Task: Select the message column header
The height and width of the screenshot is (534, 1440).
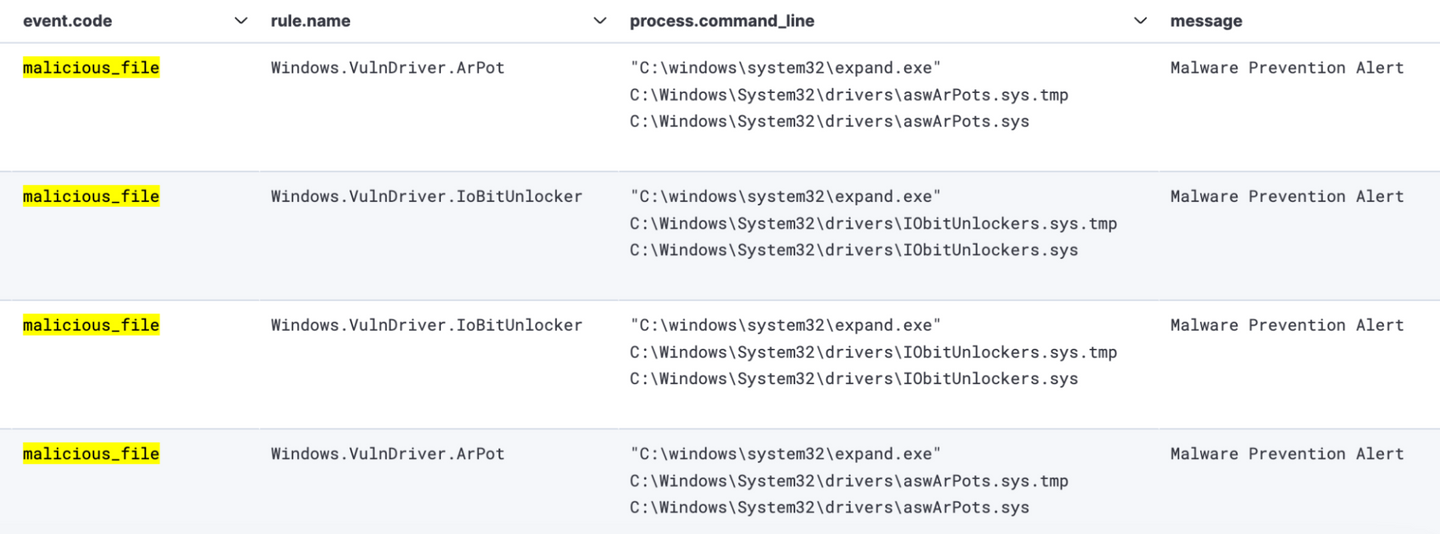Action: (1206, 21)
